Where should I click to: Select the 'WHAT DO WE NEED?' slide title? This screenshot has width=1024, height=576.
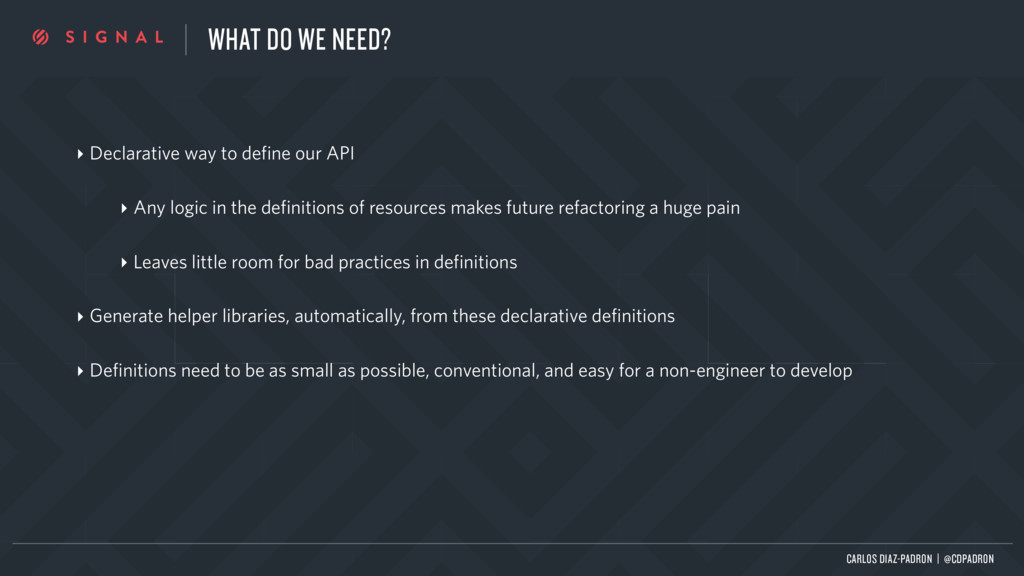tap(299, 40)
